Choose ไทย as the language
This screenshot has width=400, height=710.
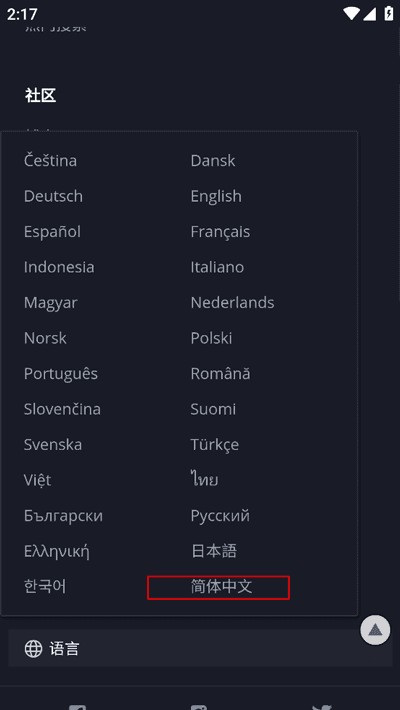click(204, 480)
